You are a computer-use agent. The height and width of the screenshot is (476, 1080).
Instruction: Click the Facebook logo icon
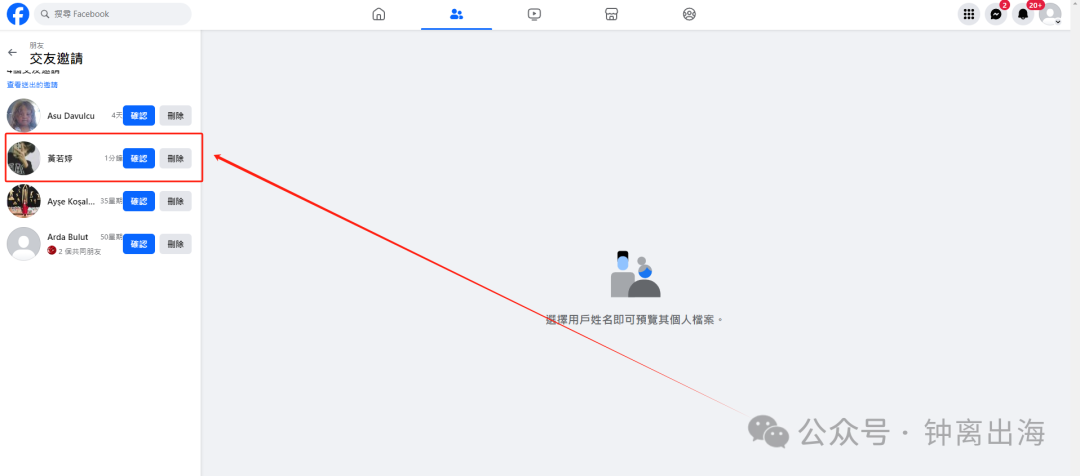[18, 14]
